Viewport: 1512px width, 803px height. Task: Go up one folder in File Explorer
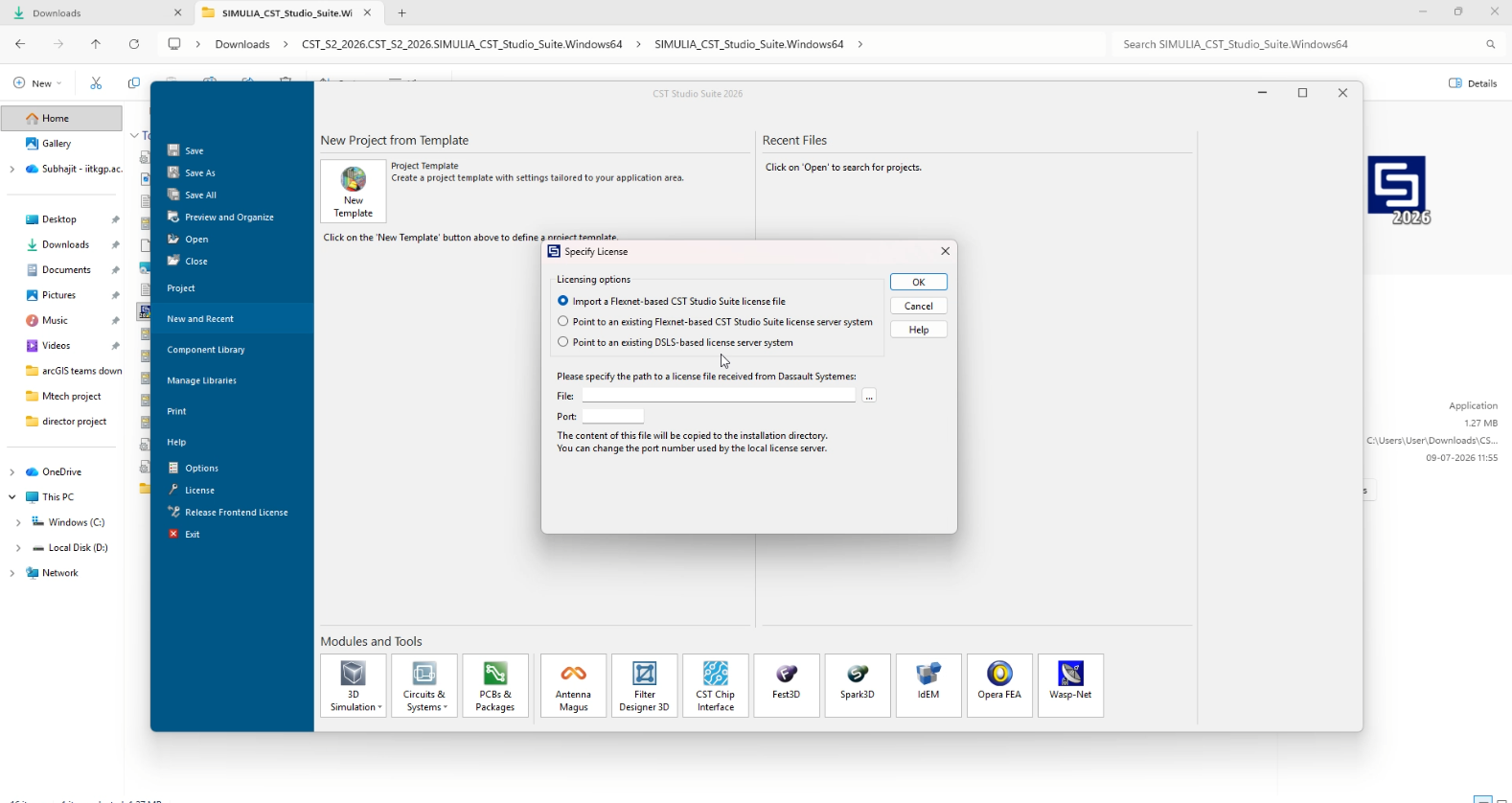click(96, 44)
